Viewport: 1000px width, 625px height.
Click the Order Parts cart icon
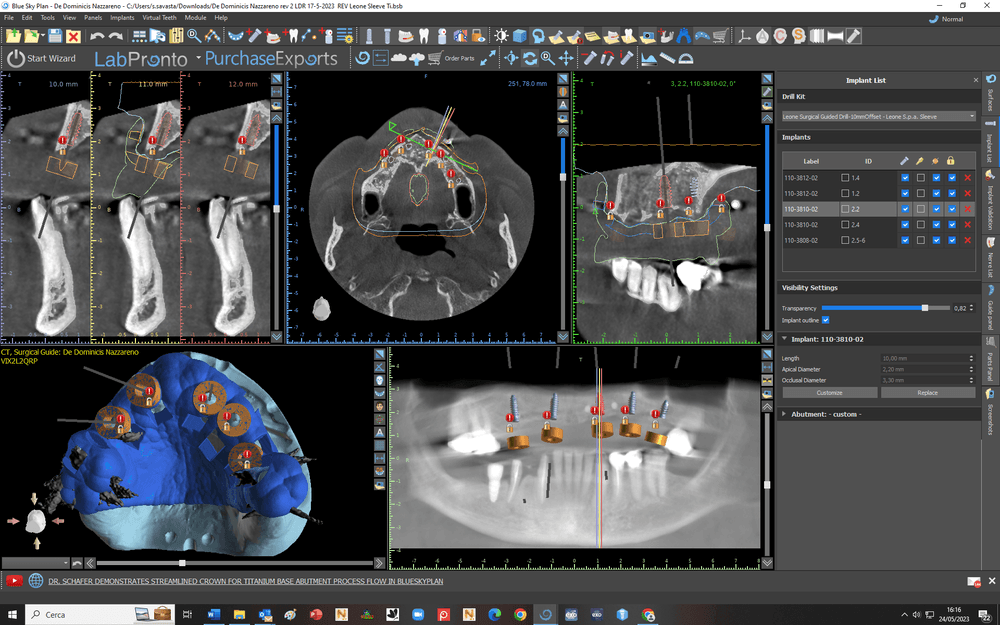435,59
